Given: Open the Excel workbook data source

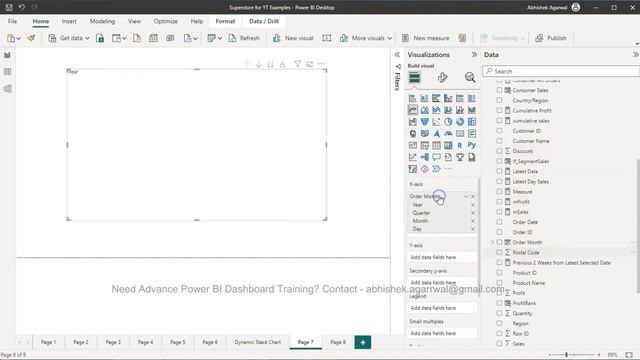Looking at the screenshot, I should point(100,38).
